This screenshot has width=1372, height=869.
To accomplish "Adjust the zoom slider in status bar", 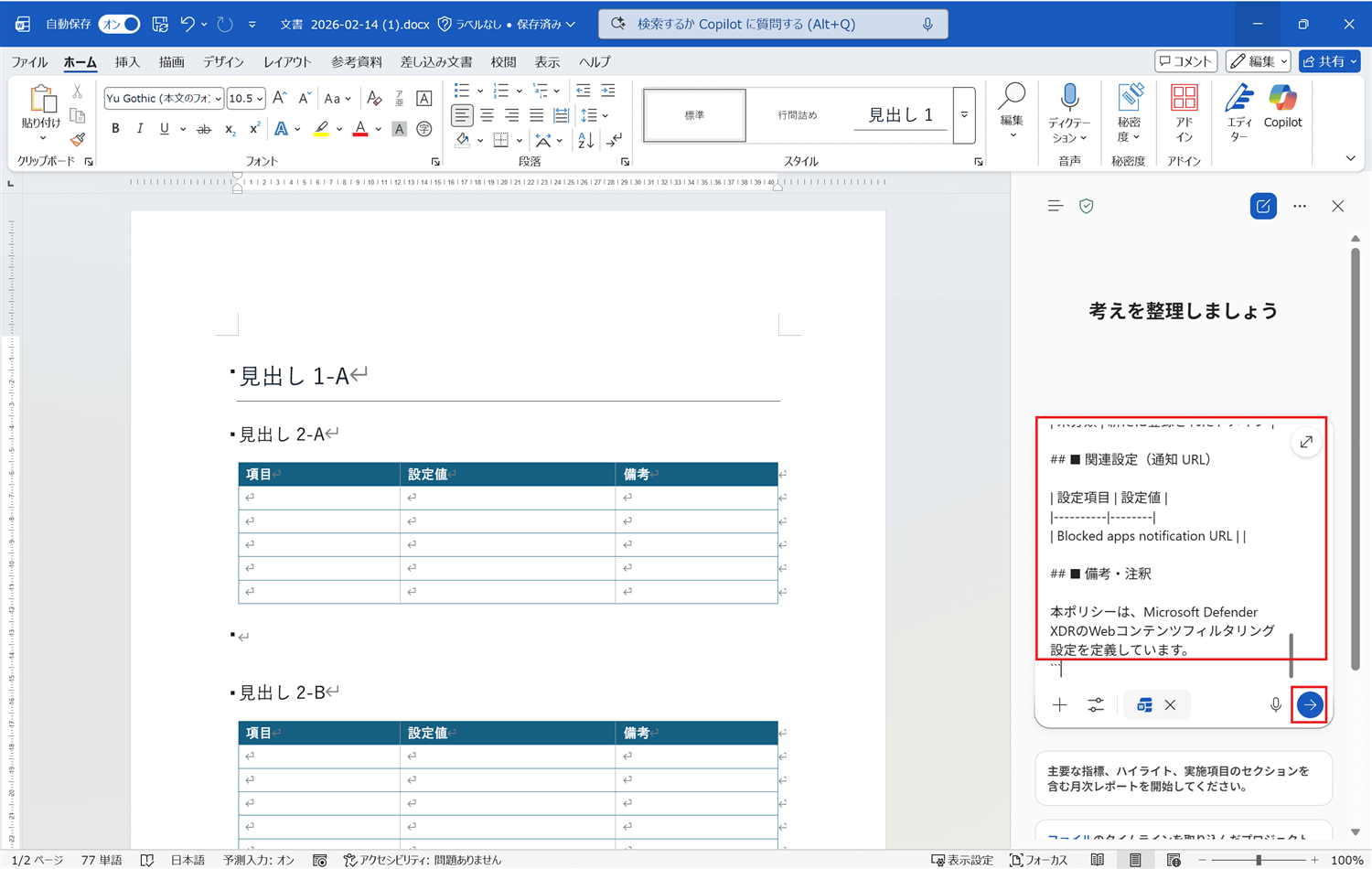I will [1259, 860].
